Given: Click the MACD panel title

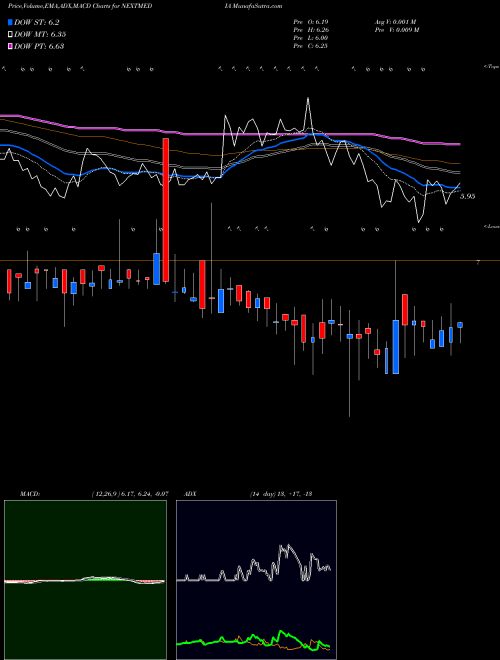Looking at the screenshot, I should tap(30, 494).
